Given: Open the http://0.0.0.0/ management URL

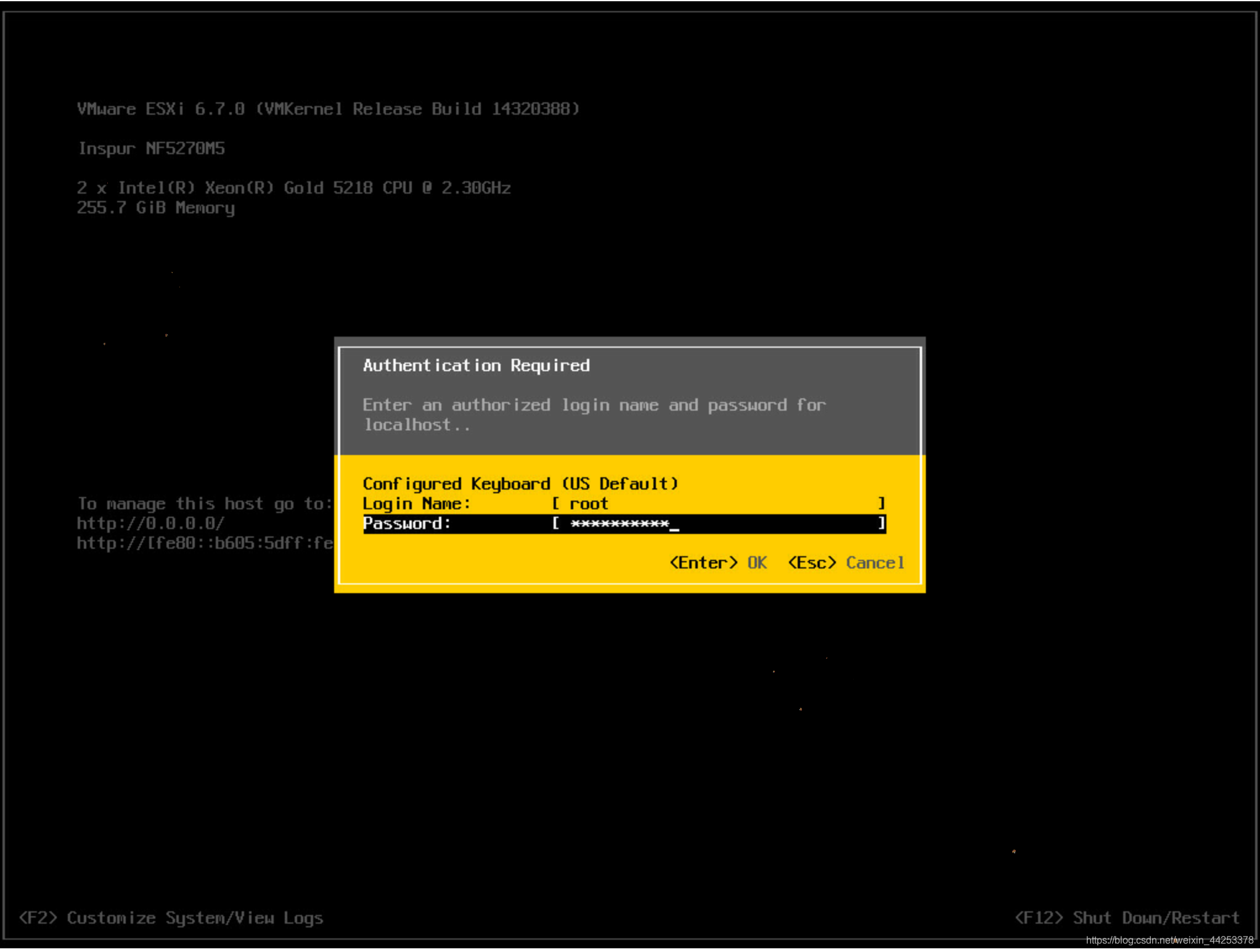Looking at the screenshot, I should (x=150, y=524).
